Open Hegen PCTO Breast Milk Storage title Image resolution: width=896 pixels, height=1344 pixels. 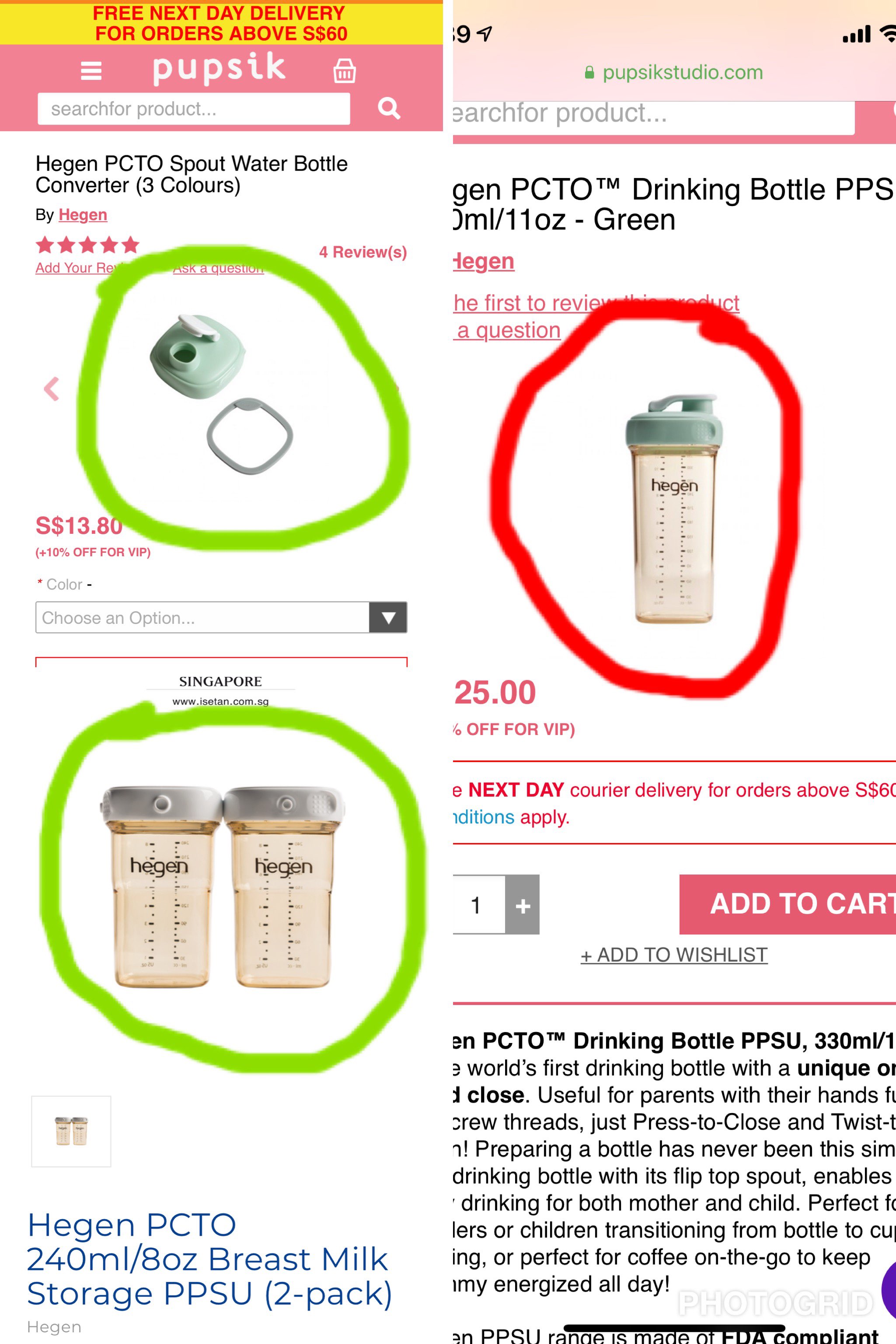(x=209, y=1260)
